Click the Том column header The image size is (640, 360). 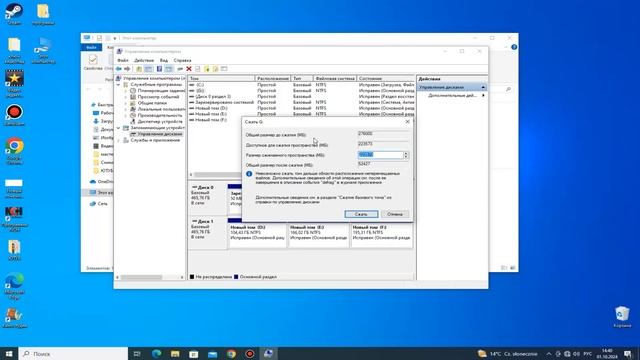tap(221, 78)
